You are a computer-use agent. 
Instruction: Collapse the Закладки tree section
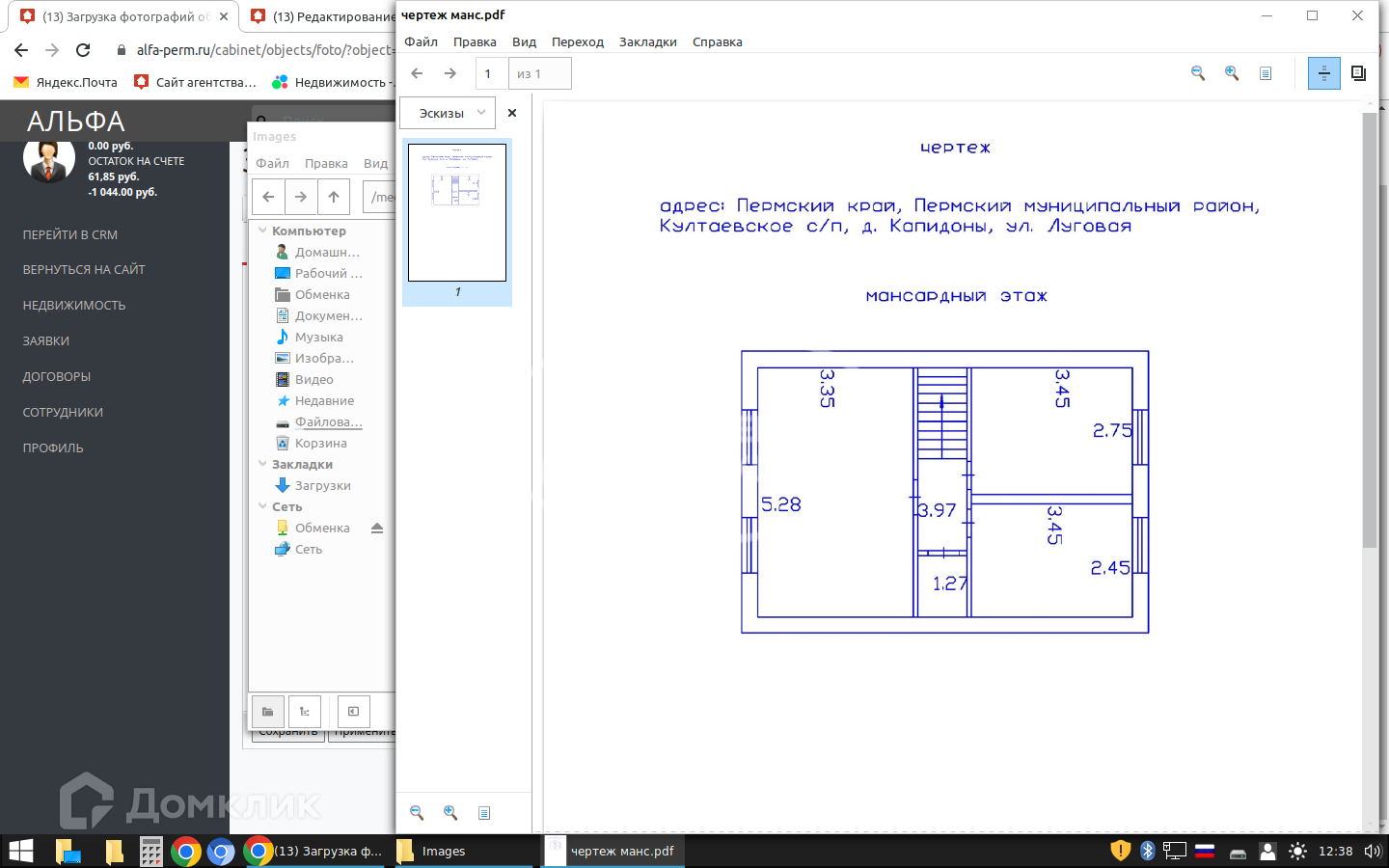tap(262, 464)
